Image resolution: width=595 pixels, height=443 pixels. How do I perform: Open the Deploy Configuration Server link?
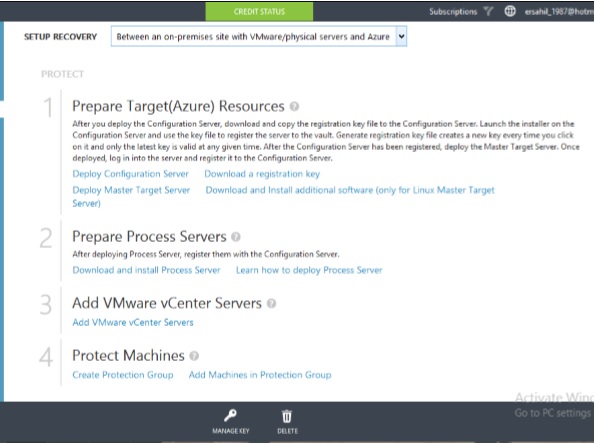tap(131, 174)
